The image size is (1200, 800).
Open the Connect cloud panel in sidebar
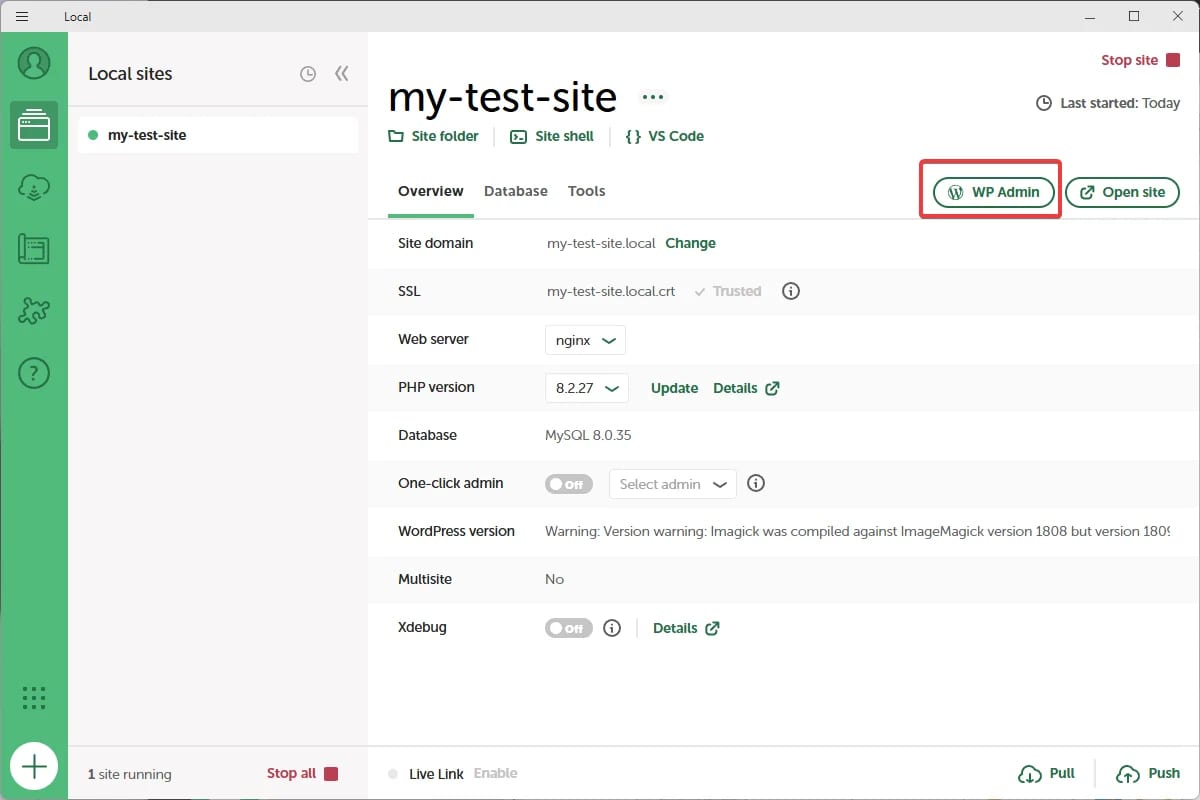[x=34, y=187]
